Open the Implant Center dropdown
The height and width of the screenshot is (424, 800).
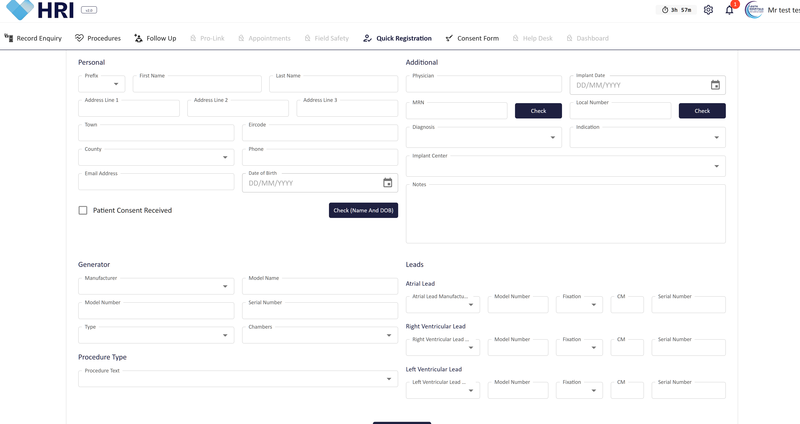pyautogui.click(x=566, y=166)
